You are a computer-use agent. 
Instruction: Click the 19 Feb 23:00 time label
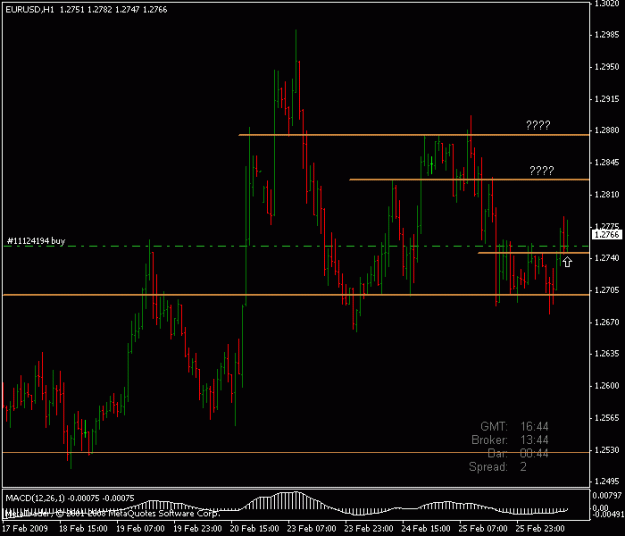[197, 528]
